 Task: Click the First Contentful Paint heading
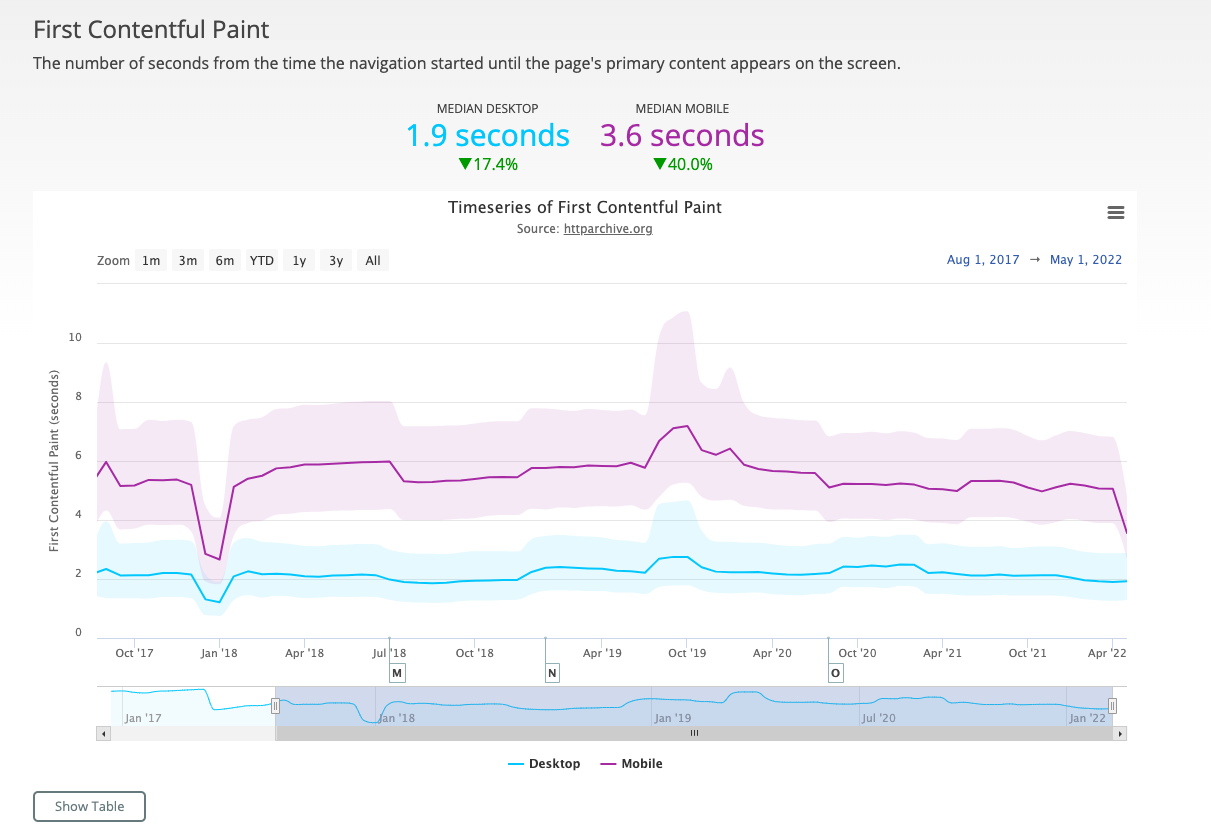tap(151, 31)
